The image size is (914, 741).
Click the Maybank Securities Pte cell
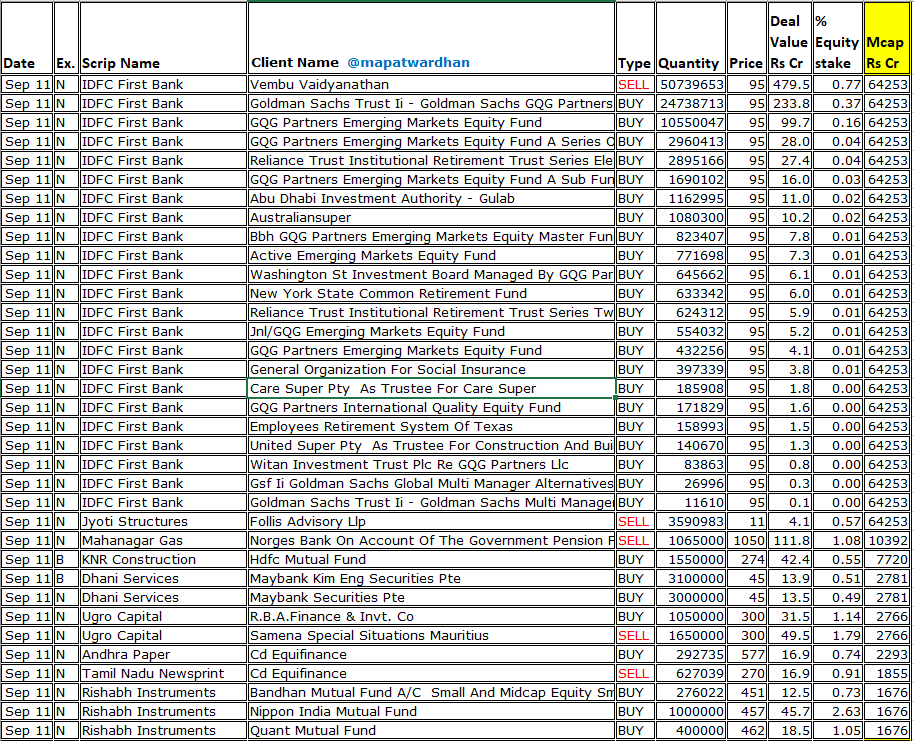click(x=431, y=598)
